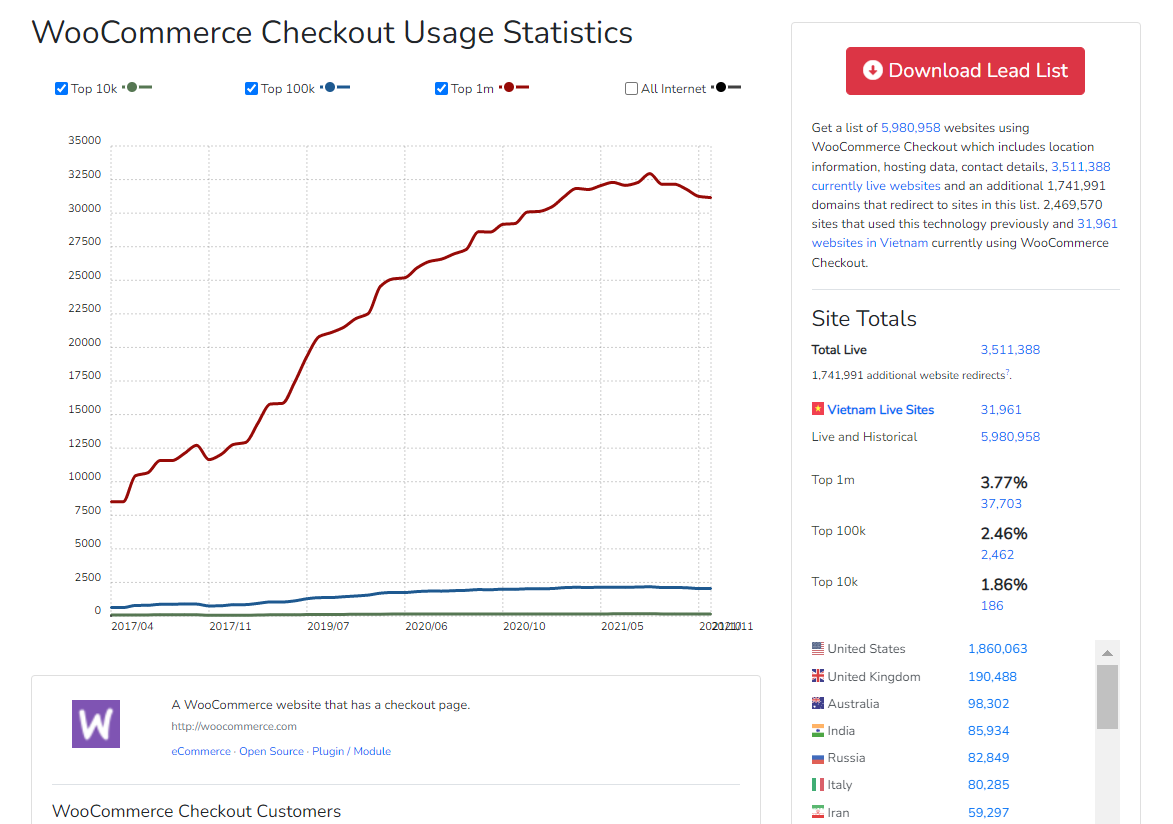Open the United States count 1,860,063

point(997,649)
